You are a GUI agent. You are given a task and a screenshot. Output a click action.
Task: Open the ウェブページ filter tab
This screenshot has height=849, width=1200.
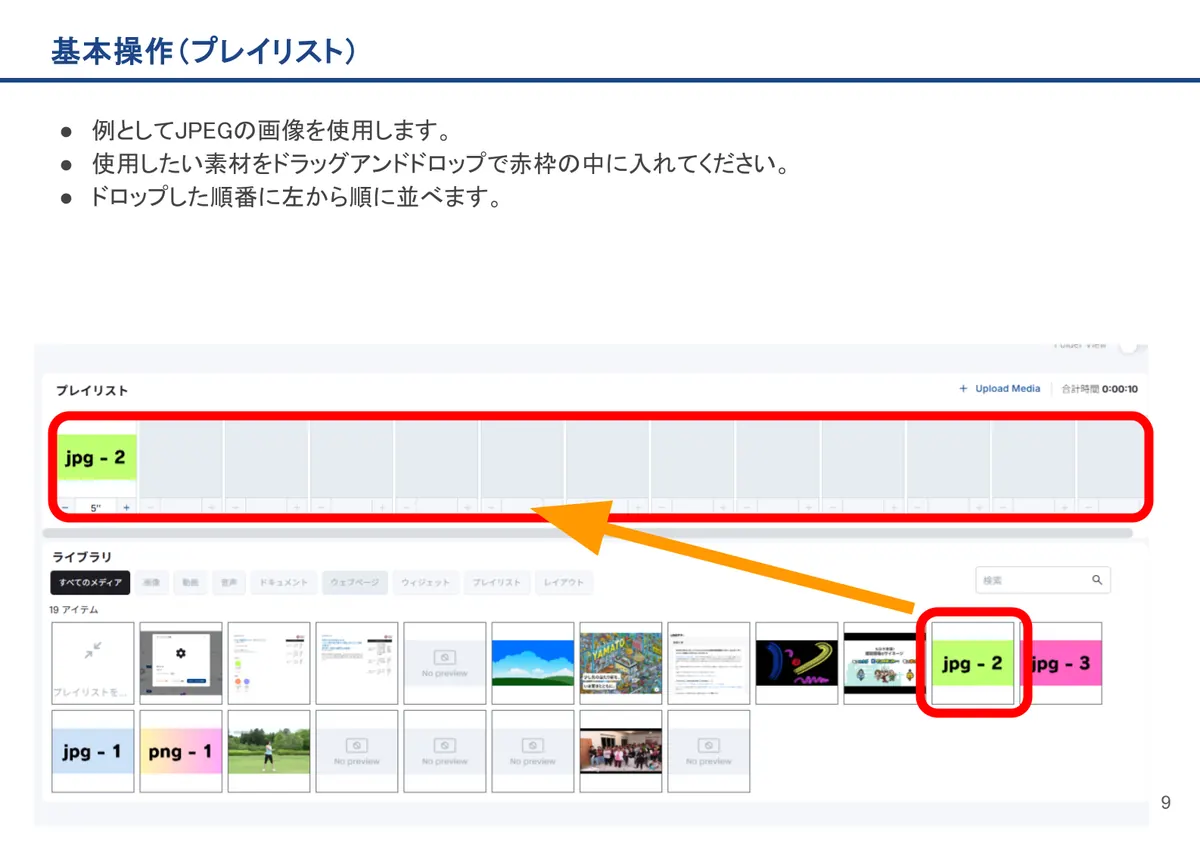(355, 582)
